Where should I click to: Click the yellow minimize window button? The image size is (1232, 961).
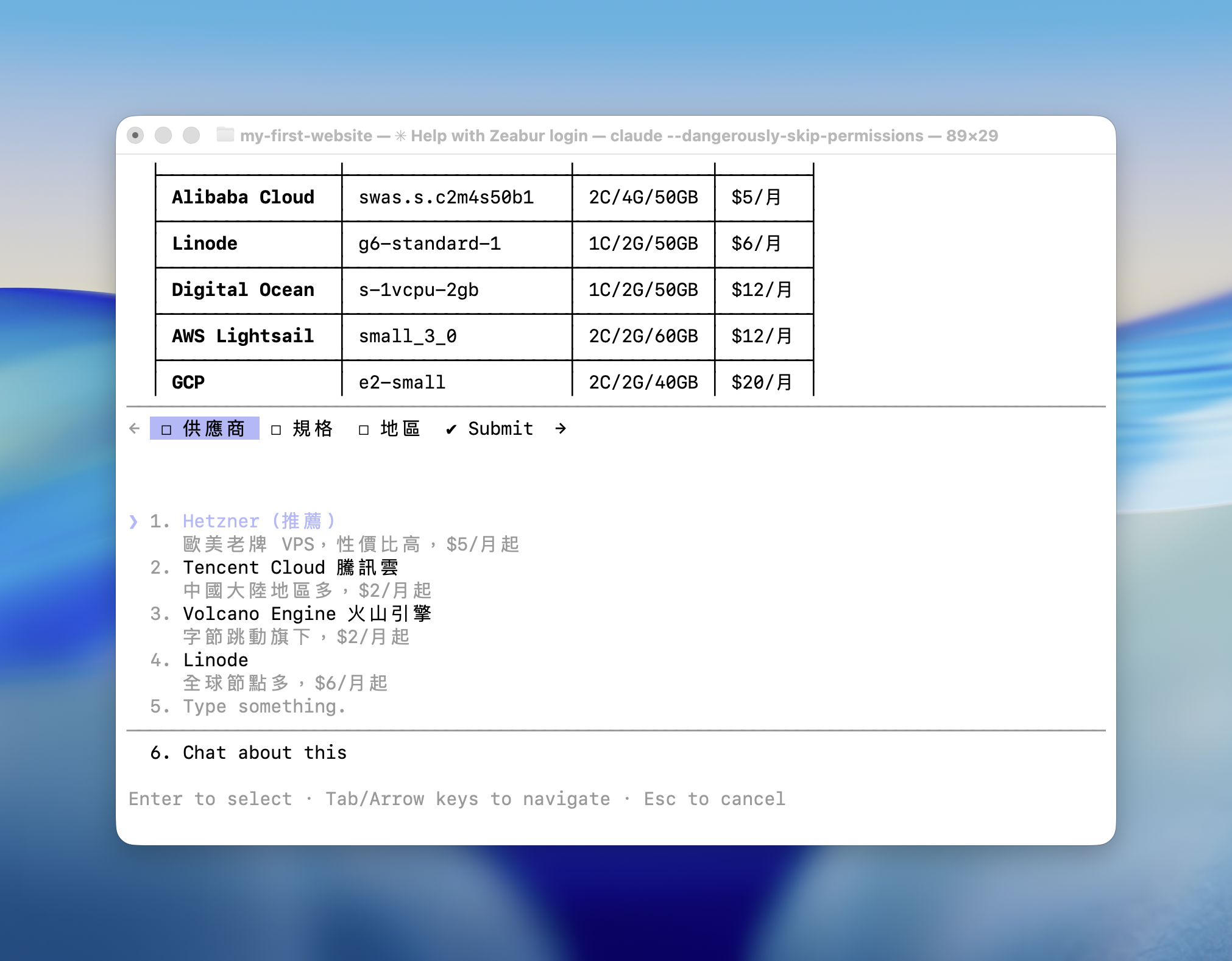click(163, 135)
